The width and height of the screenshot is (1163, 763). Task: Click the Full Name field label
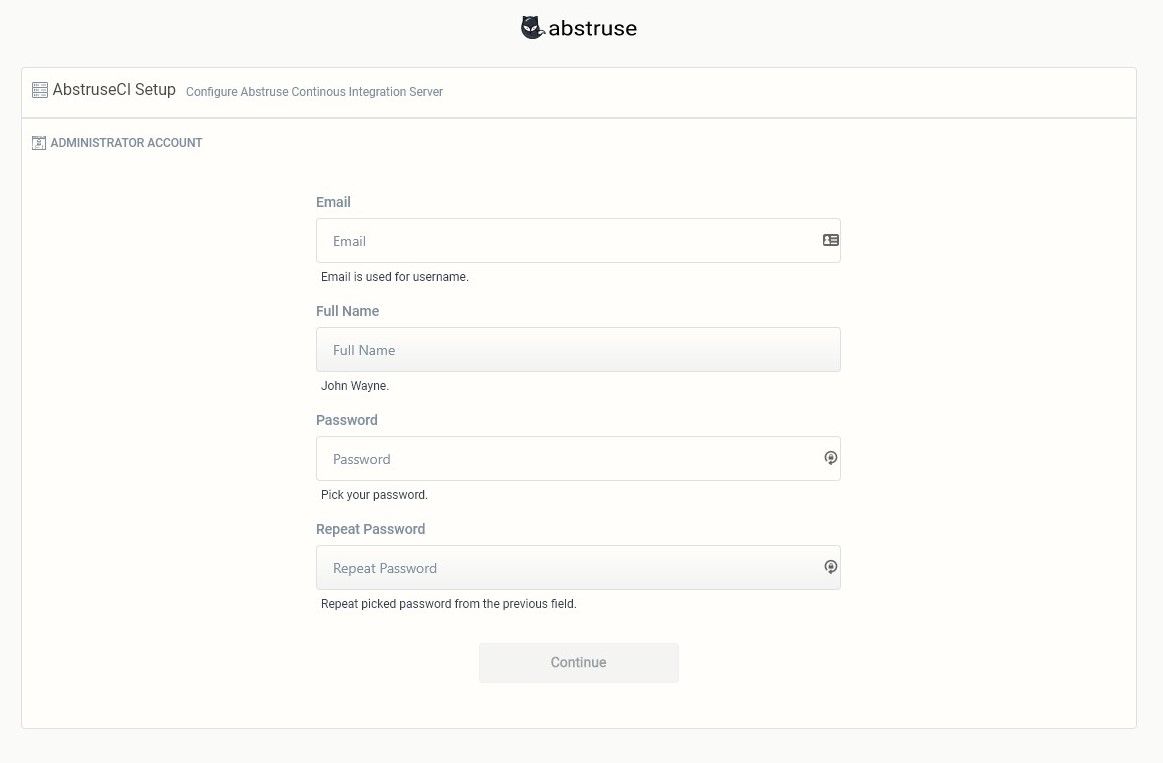tap(347, 311)
